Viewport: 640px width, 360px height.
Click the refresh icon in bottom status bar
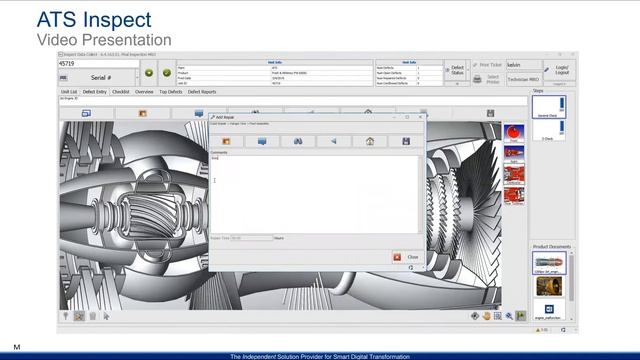pyautogui.click(x=563, y=330)
